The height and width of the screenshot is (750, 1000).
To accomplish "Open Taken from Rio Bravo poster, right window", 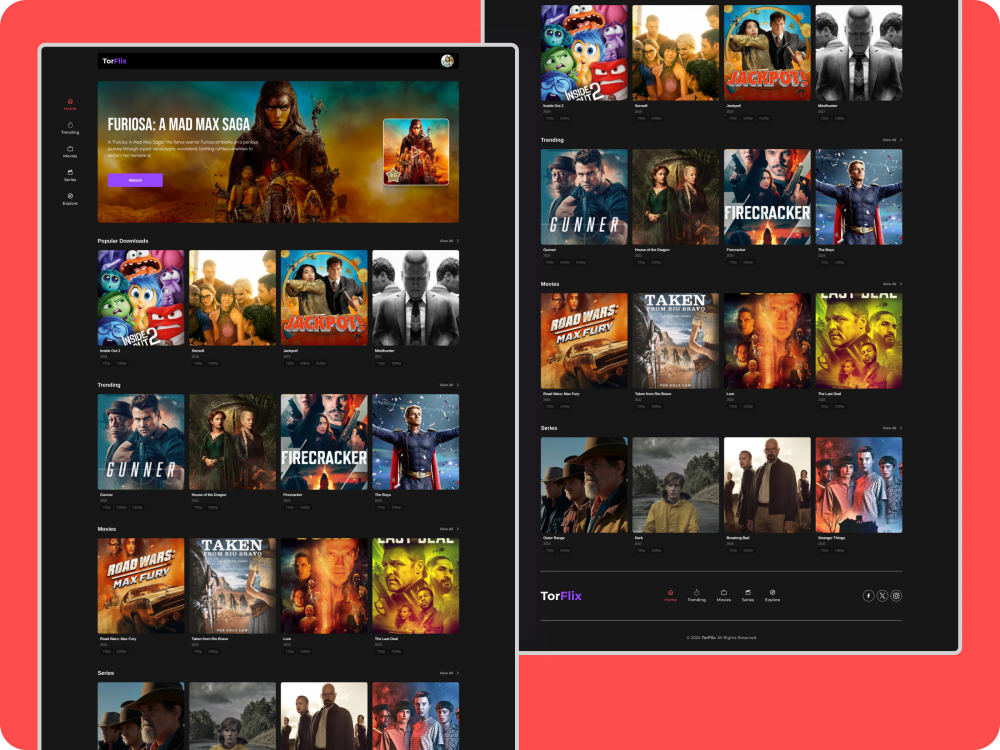I will pyautogui.click(x=675, y=341).
